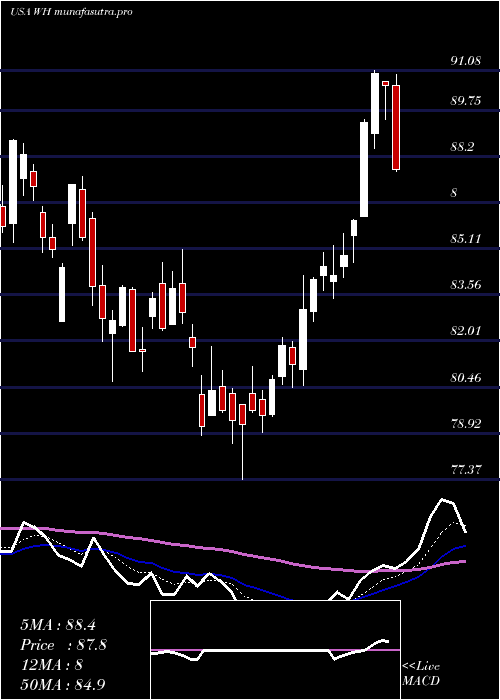Click the 78.92 price label
500x700 pixels.
[466, 423]
